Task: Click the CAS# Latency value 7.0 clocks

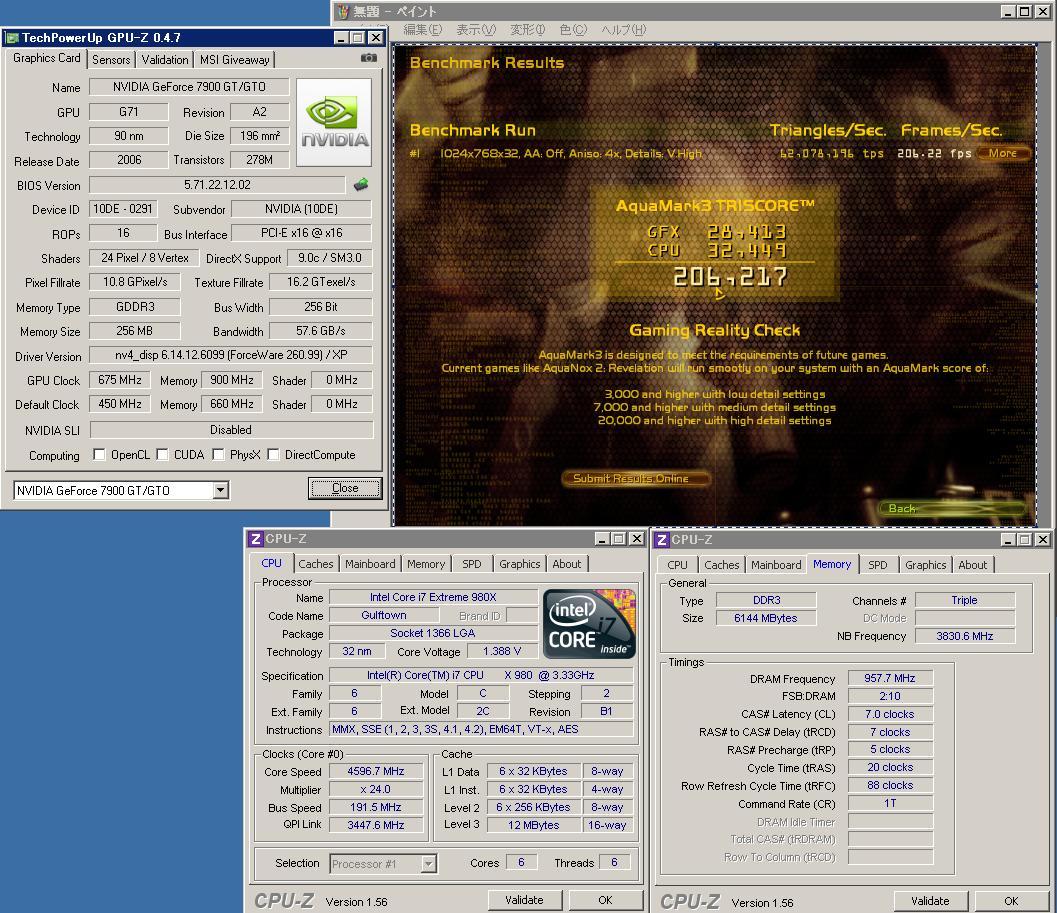Action: pyautogui.click(x=890, y=714)
